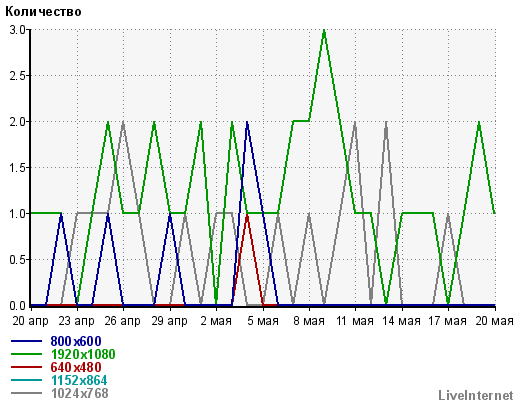
Task: Click the gray 1024x768 legend line
Action: [x=26, y=393]
